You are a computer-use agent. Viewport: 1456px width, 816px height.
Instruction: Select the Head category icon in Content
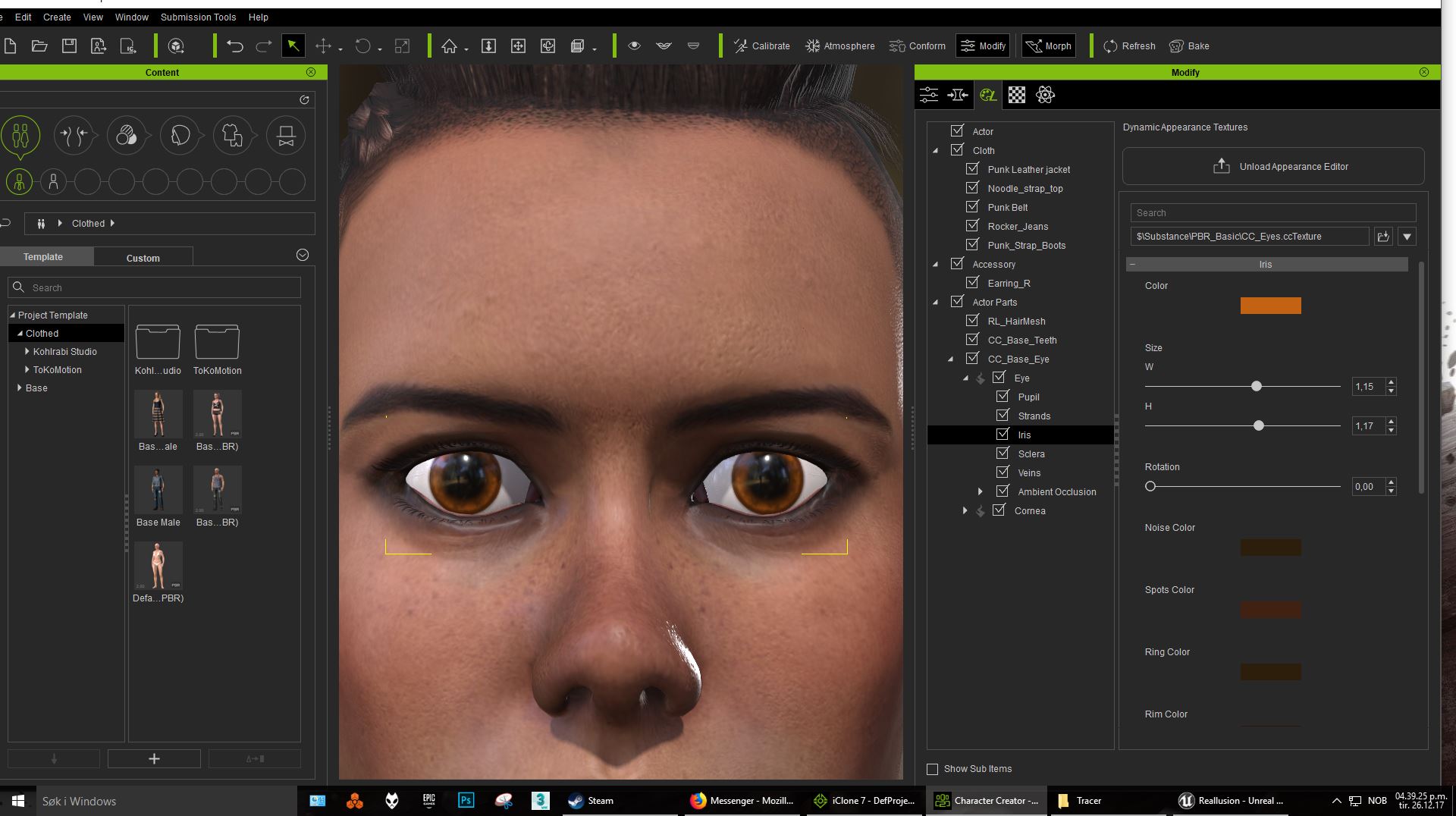pyautogui.click(x=180, y=136)
